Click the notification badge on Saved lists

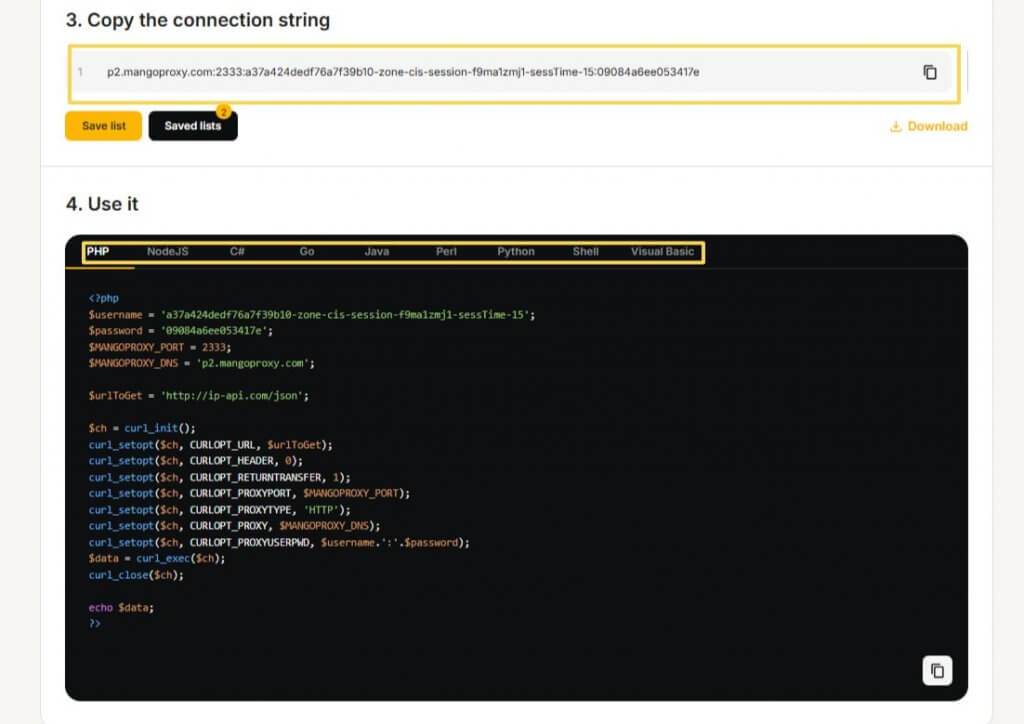pos(223,112)
